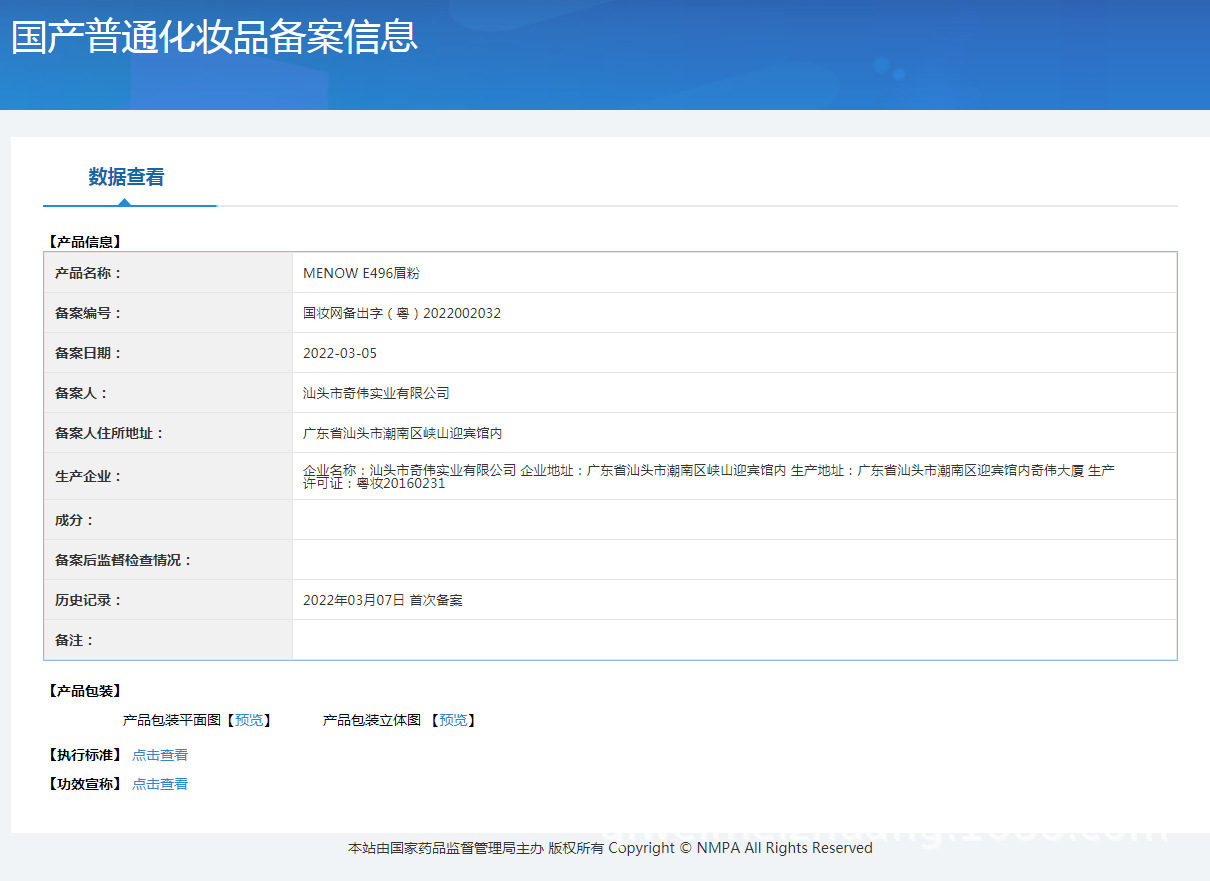Click the 备案人 value 汕头市奇伟实业有限公司
1210x881 pixels.
[x=376, y=393]
